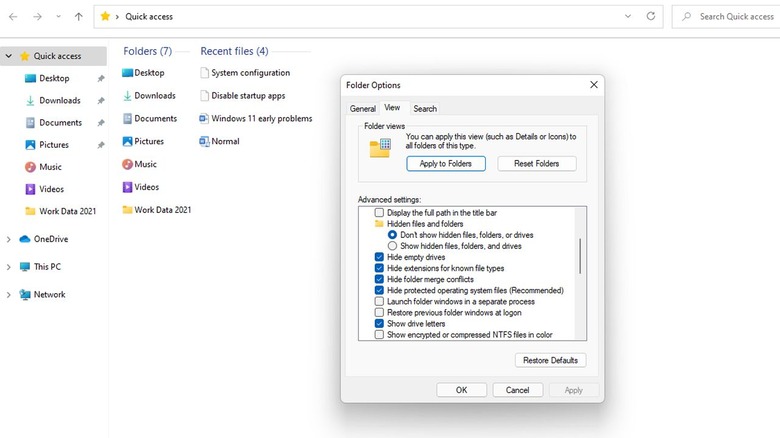Uncheck Hide protected operating system files
This screenshot has width=780, height=438.
(x=379, y=290)
